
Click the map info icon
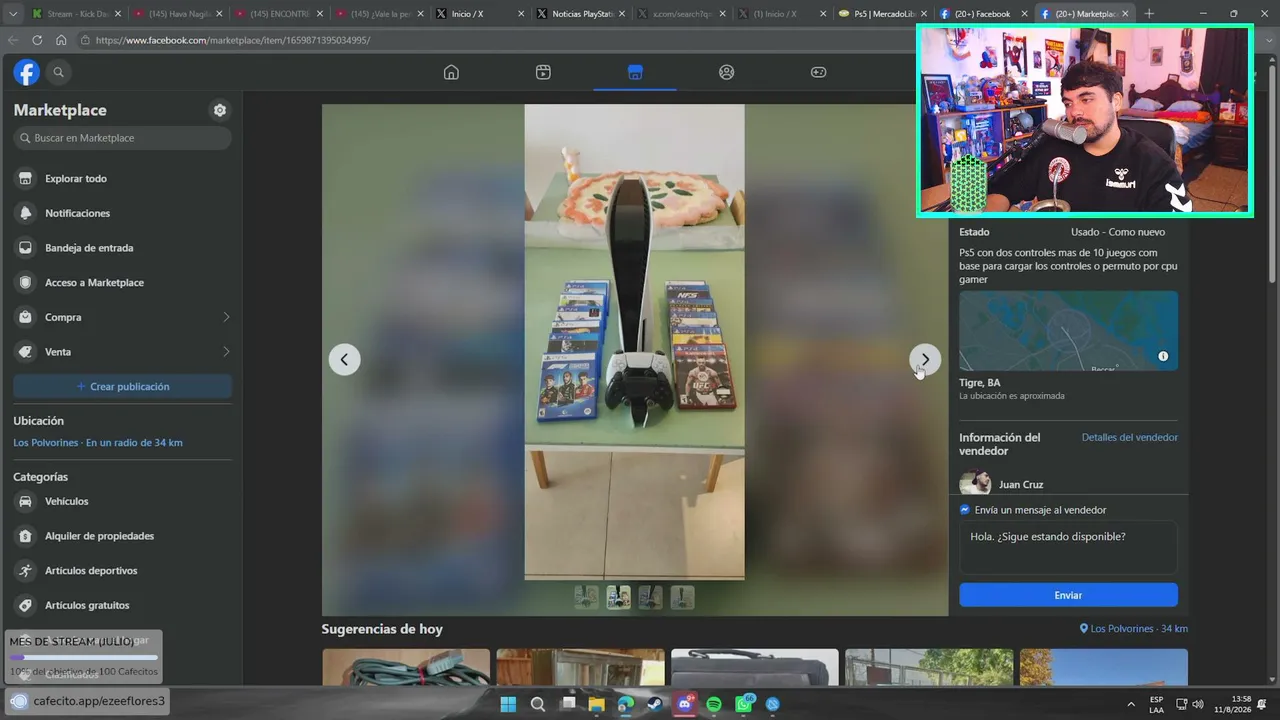pyautogui.click(x=1163, y=356)
